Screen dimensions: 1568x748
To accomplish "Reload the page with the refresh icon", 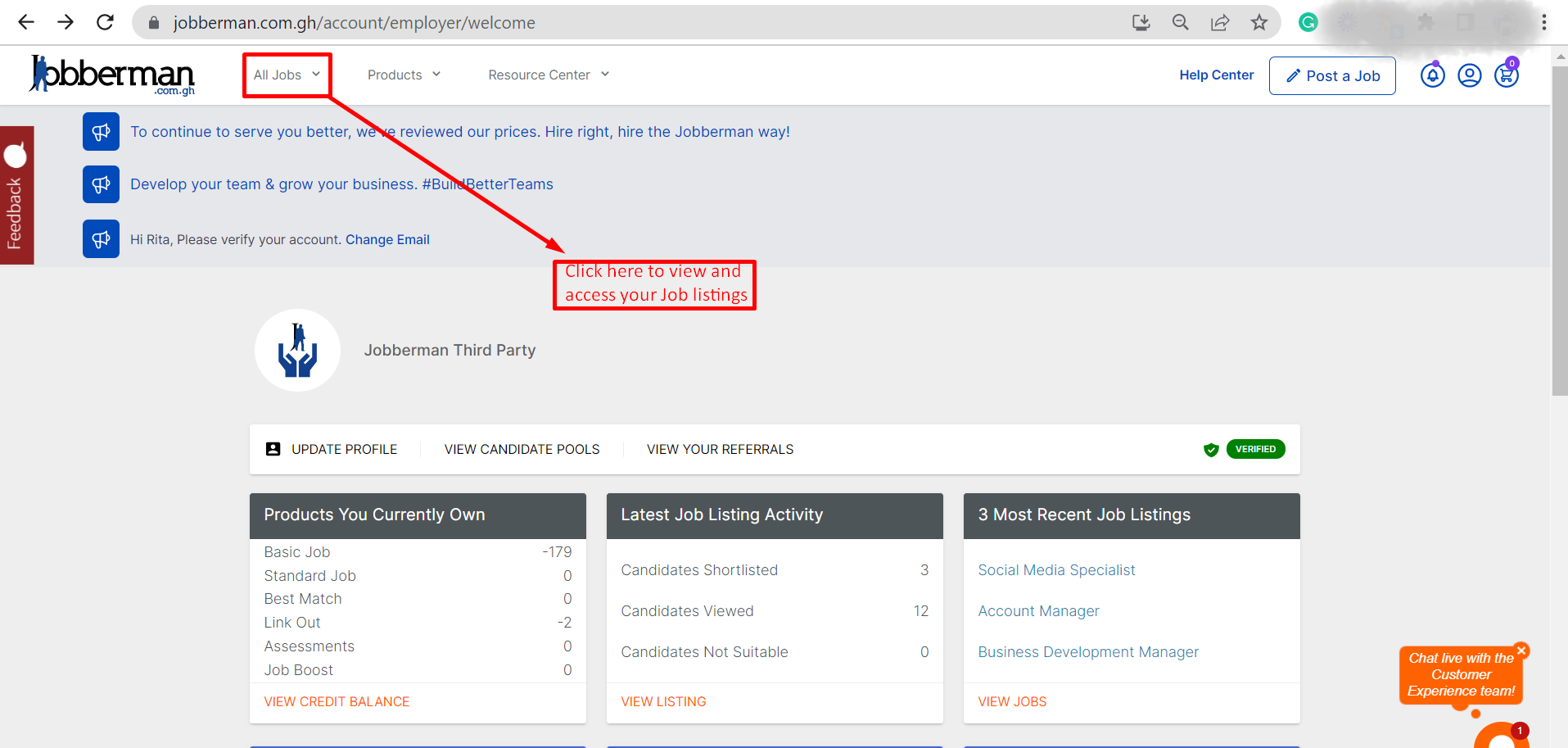I will tap(105, 22).
